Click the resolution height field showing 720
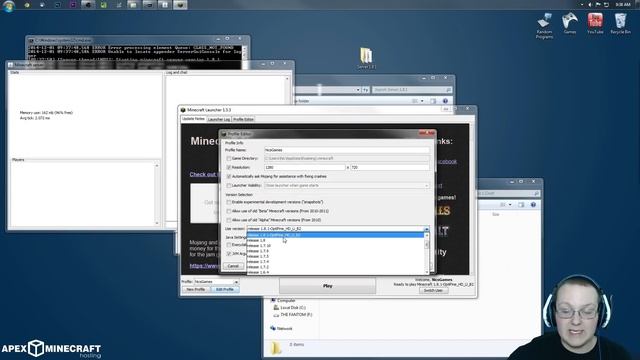Screen dimensions: 640x360 pos(390,167)
